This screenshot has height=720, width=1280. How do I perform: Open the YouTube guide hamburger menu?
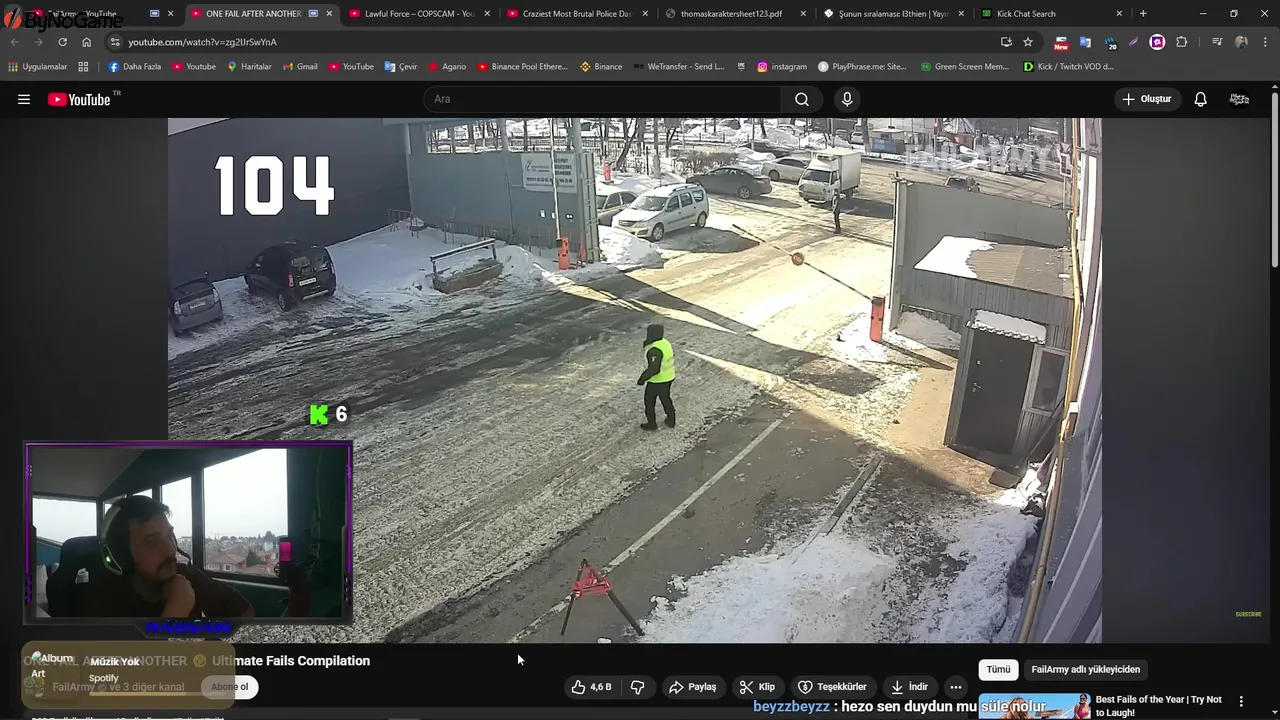point(24,99)
